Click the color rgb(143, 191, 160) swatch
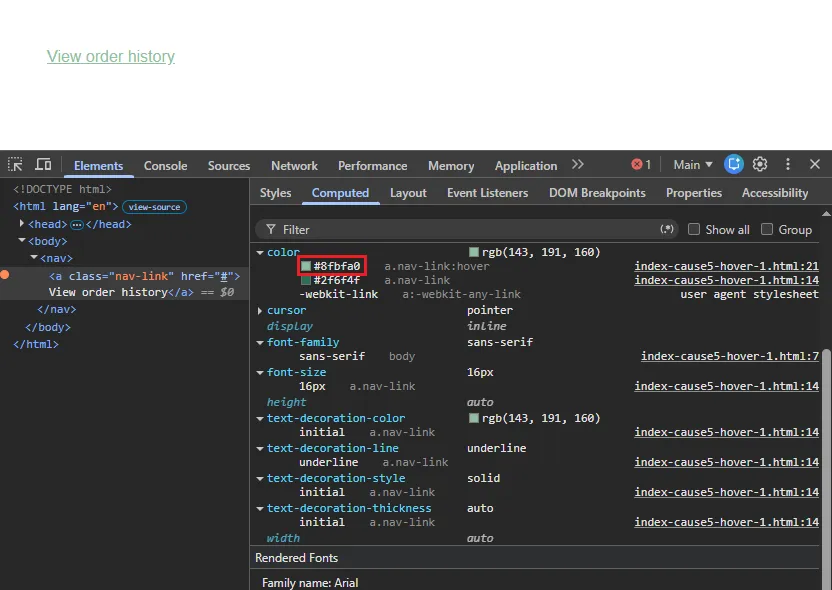 tap(474, 252)
